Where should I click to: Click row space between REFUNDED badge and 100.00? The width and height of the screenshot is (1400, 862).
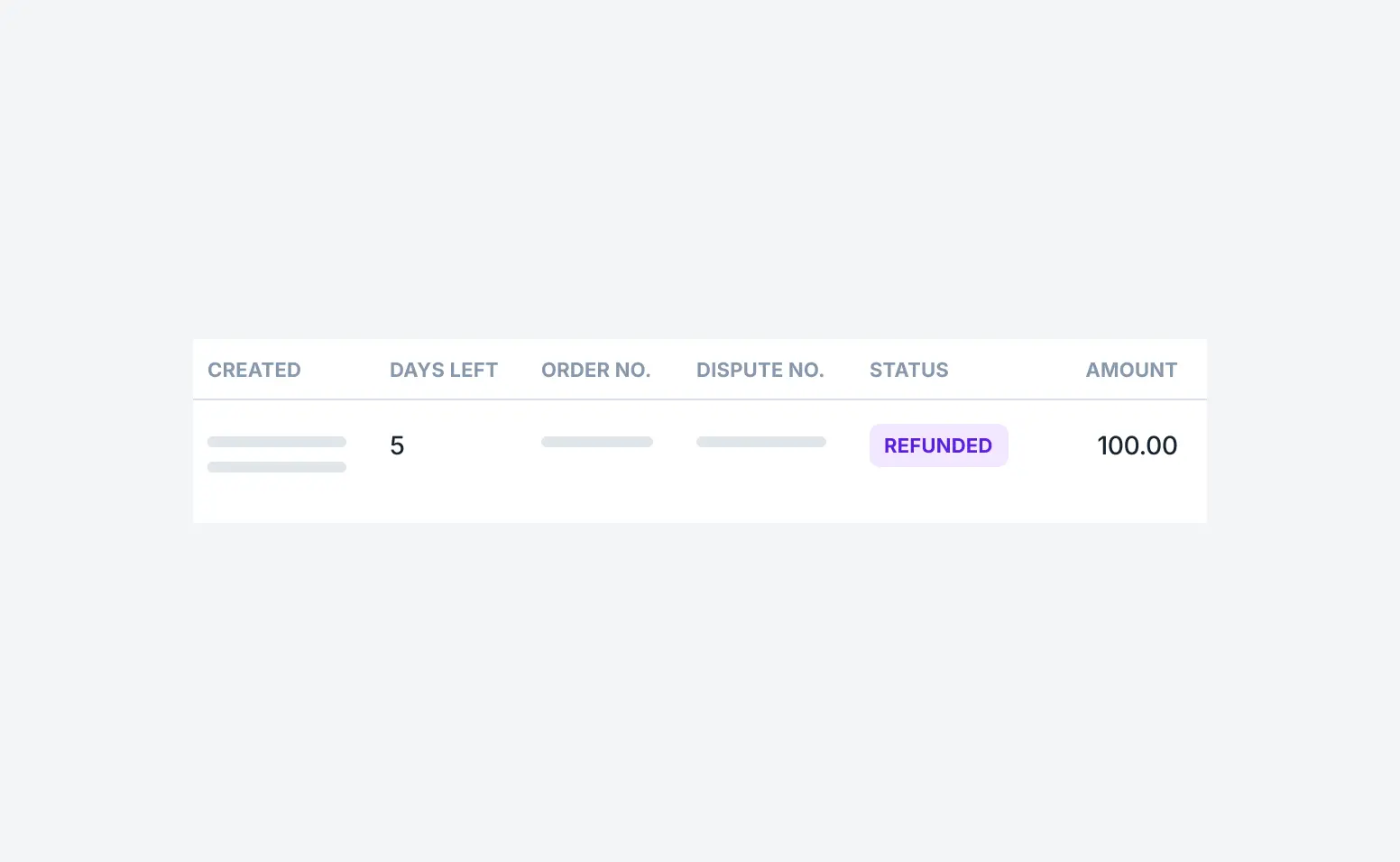coord(1052,445)
